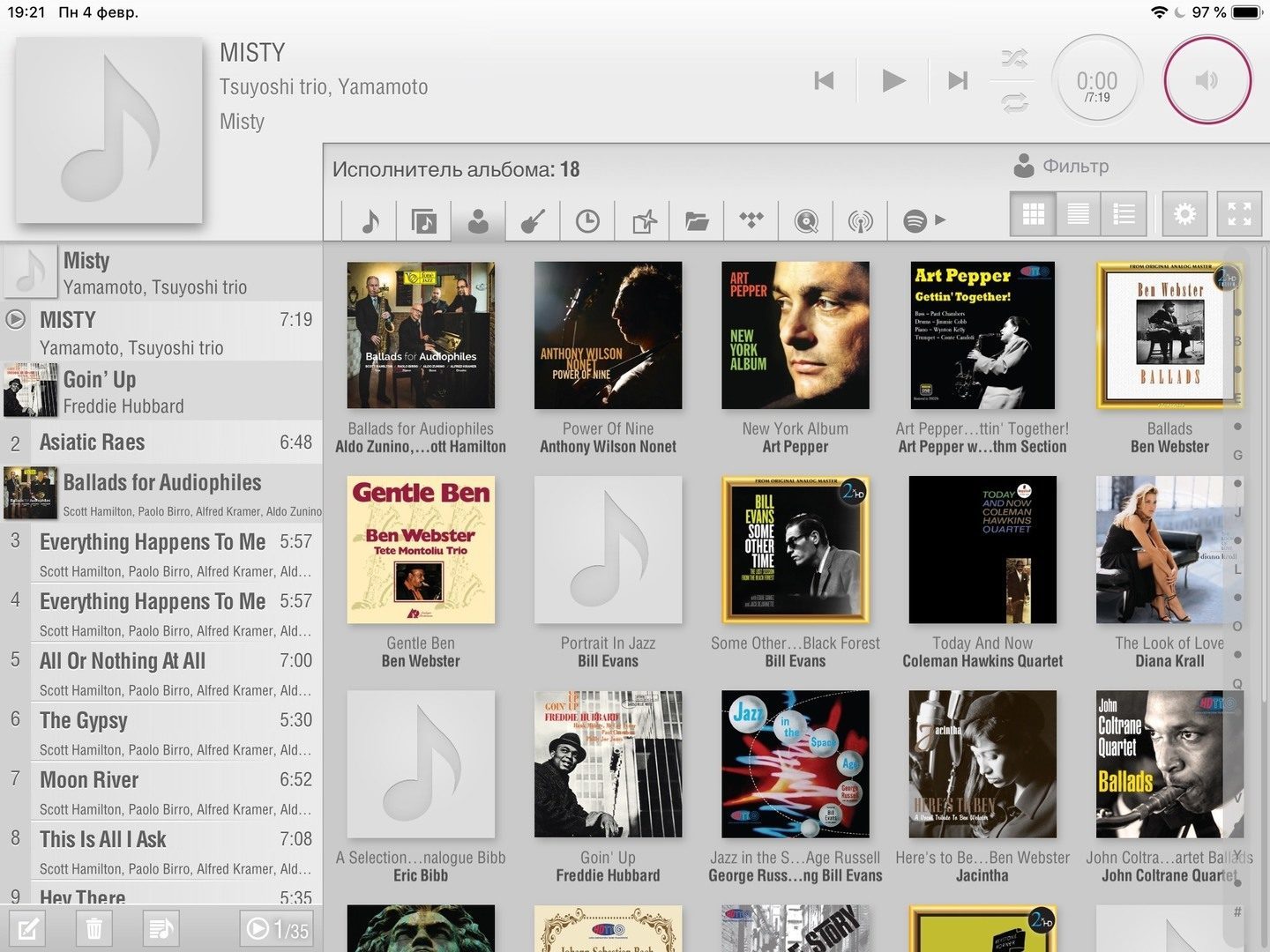Viewport: 1270px width, 952px height.
Task: Expand the Spotify icon arrow for more sources
Action: pyautogui.click(x=940, y=220)
